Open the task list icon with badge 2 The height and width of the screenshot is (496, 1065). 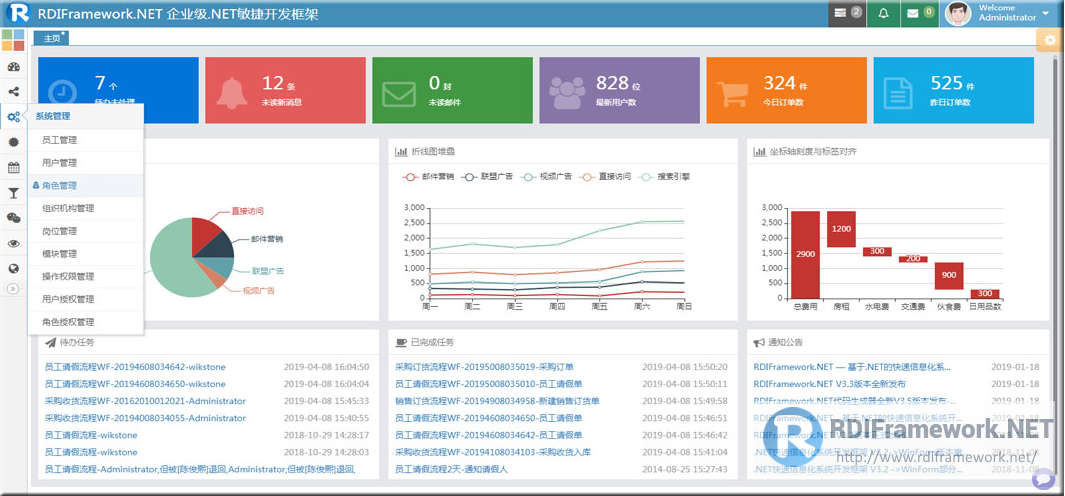tap(847, 13)
